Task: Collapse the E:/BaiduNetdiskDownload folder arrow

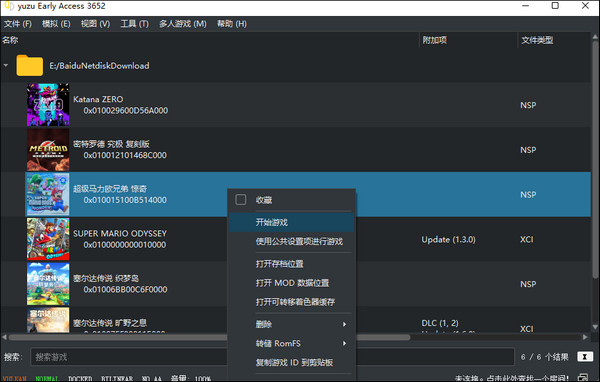Action: (x=6, y=65)
